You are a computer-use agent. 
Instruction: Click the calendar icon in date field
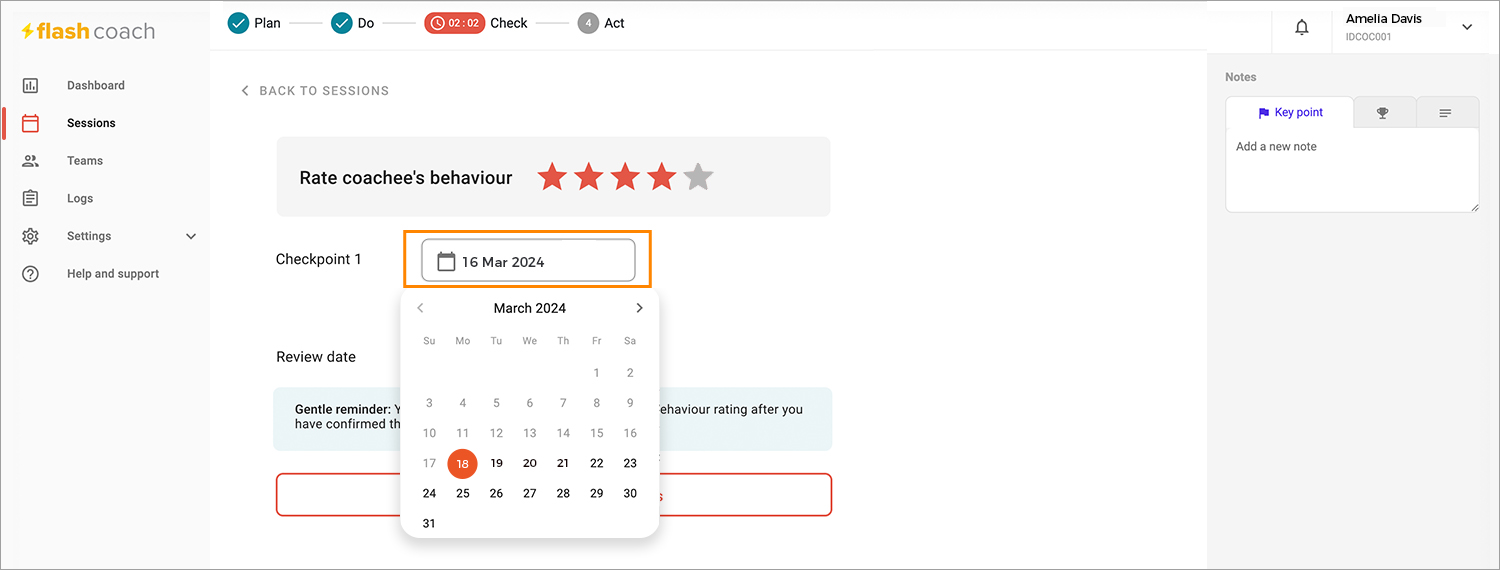pos(447,261)
